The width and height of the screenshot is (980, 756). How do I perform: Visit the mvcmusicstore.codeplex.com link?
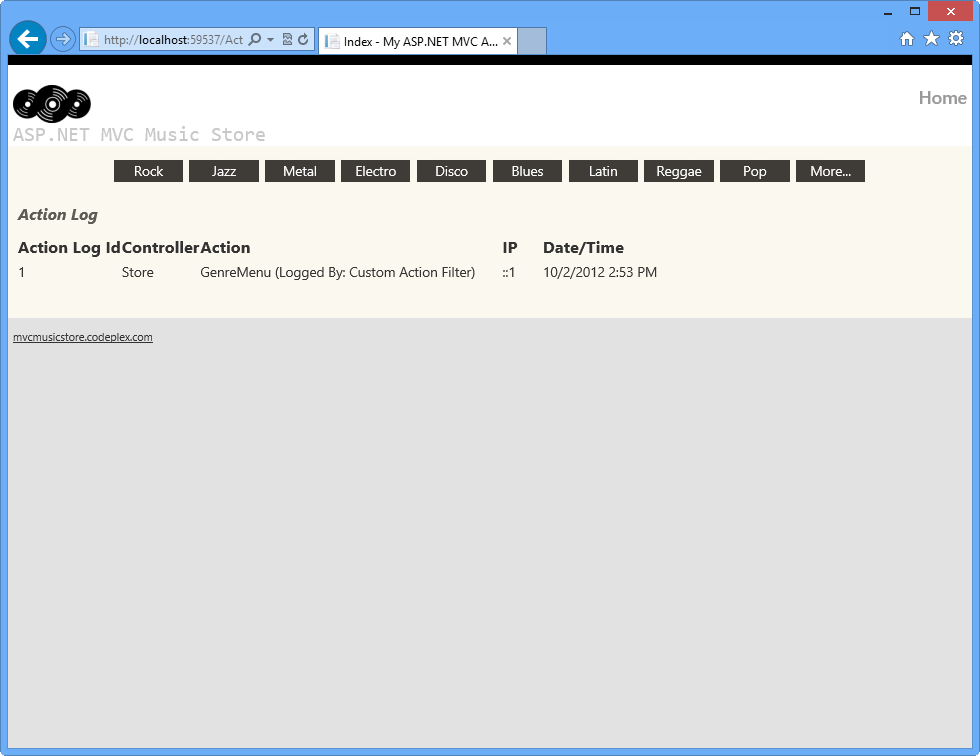click(84, 337)
